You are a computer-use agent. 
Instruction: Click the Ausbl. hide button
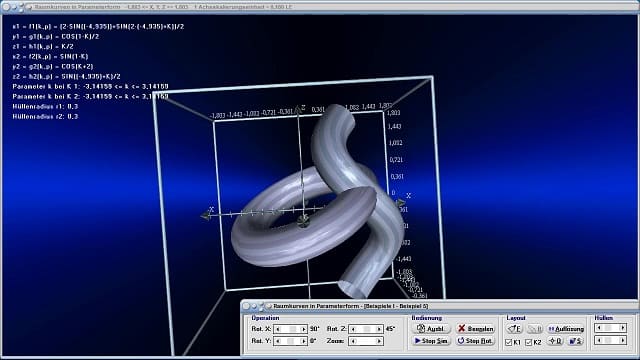click(x=432, y=329)
